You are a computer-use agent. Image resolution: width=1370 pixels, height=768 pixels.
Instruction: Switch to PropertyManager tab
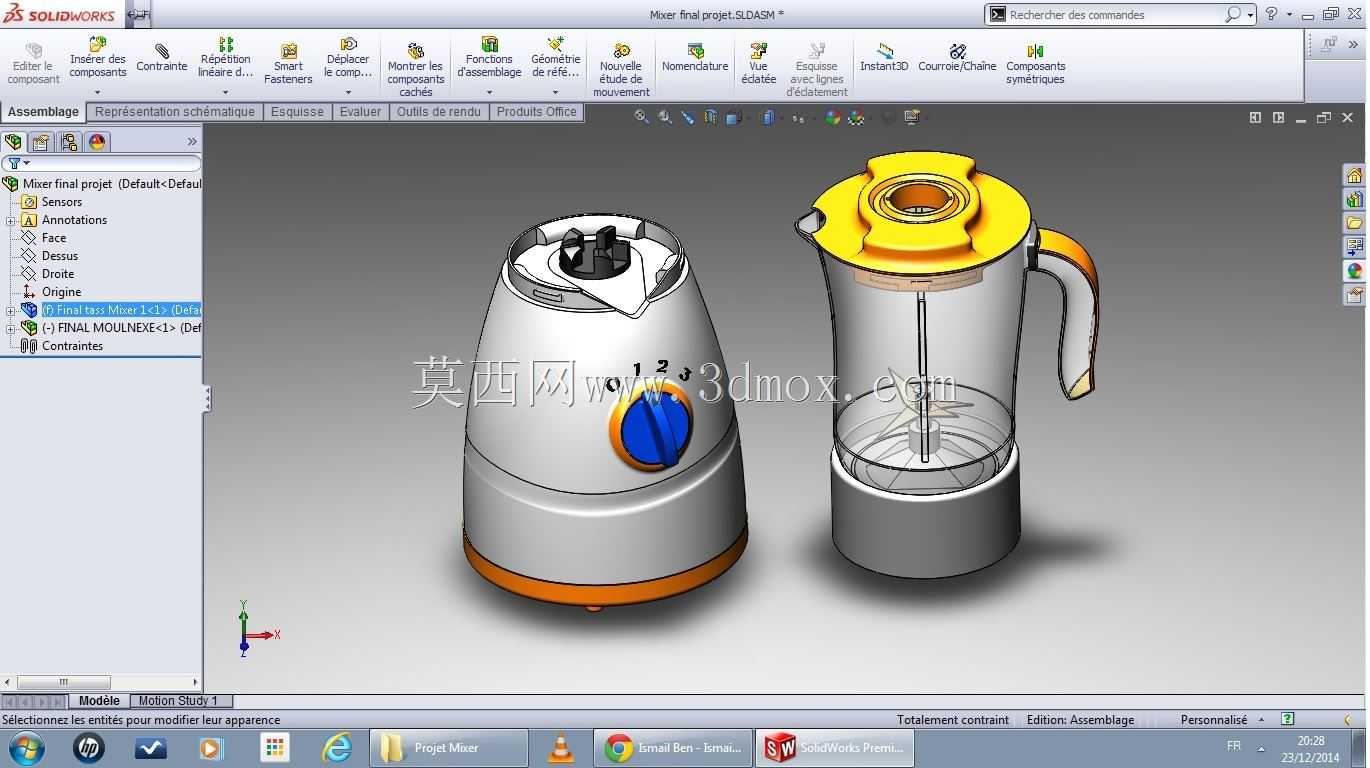(41, 142)
